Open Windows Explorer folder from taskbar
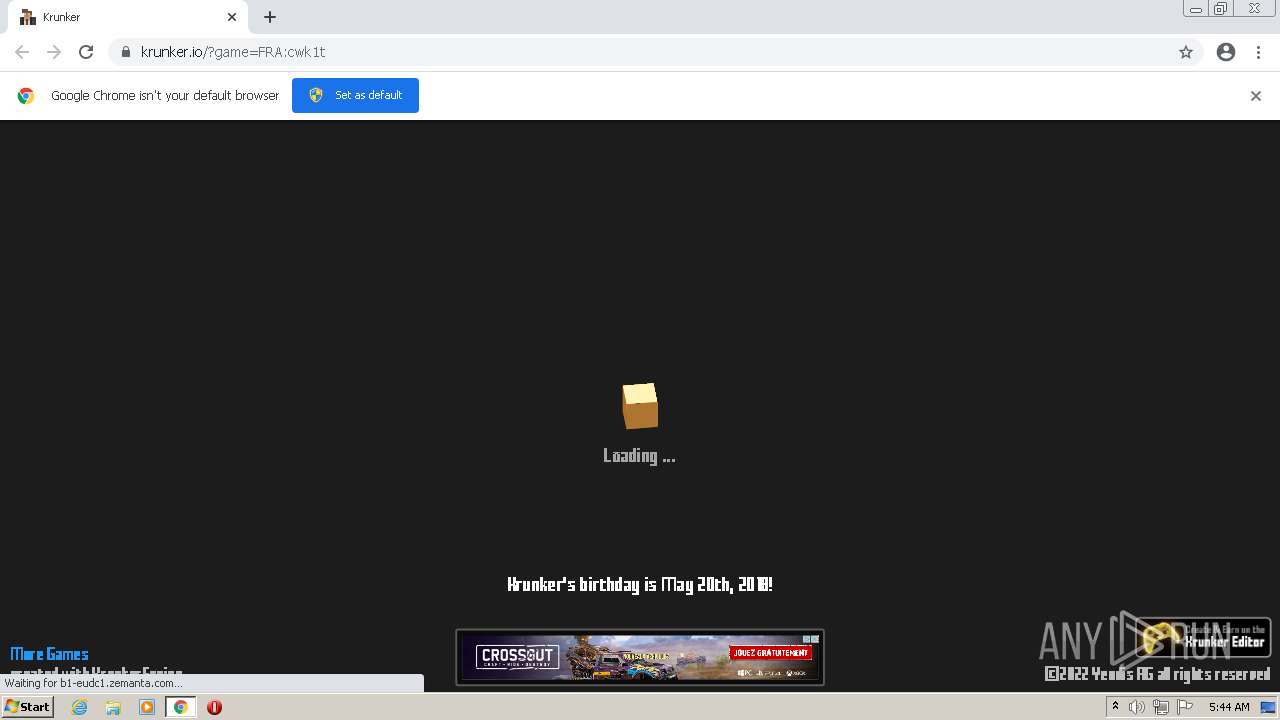The width and height of the screenshot is (1280, 720). [x=113, y=707]
